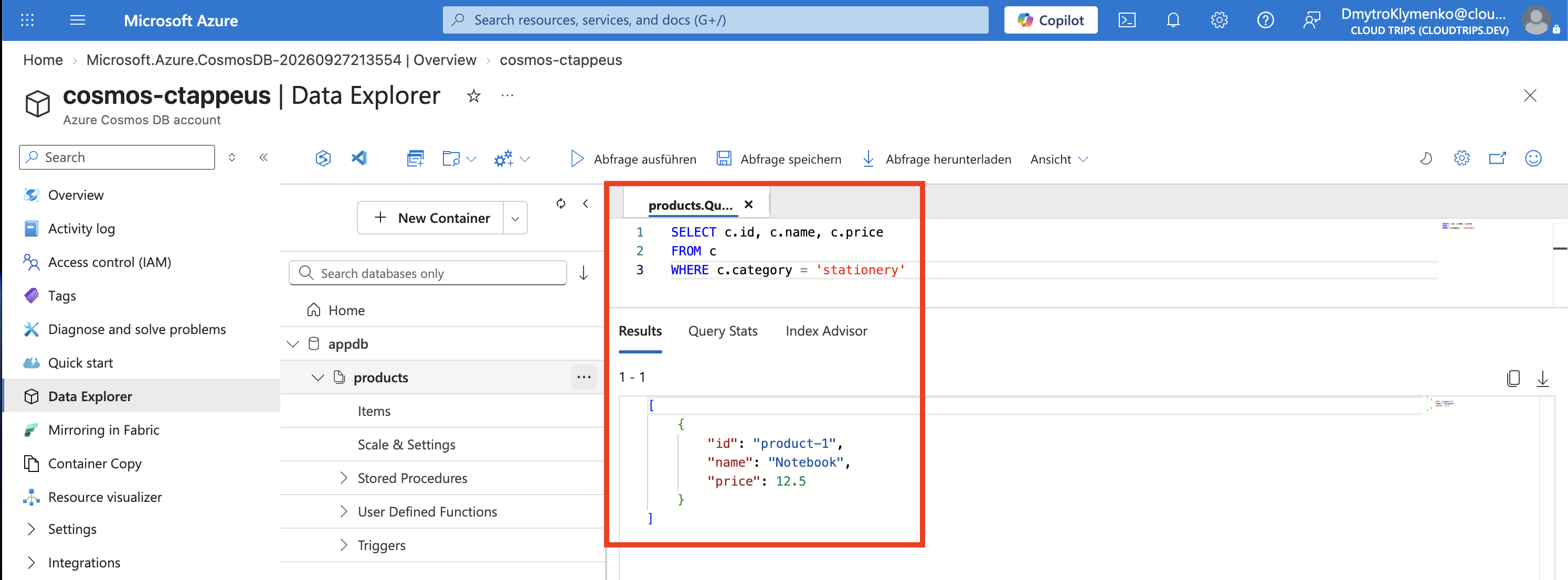Collapse the database tree pane

coord(586,203)
